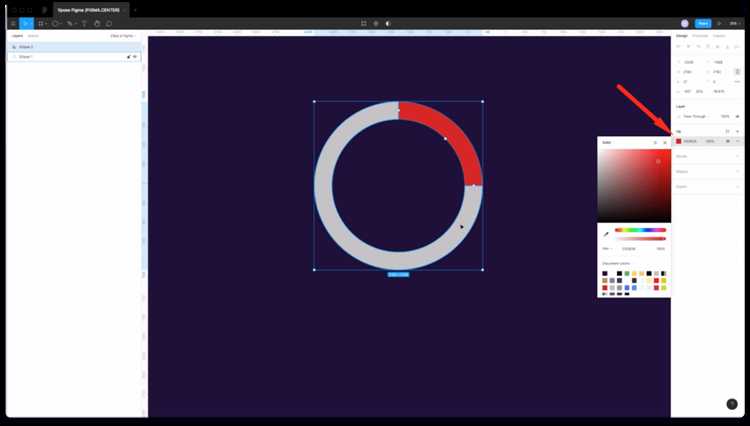This screenshot has height=426, width=750.
Task: Remove the fill with minus icon
Action: (x=738, y=141)
